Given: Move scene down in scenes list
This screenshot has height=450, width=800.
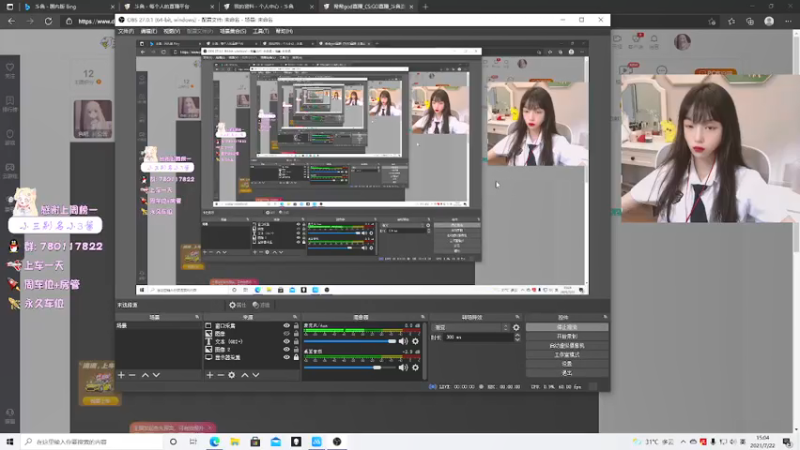Looking at the screenshot, I should pyautogui.click(x=156, y=375).
